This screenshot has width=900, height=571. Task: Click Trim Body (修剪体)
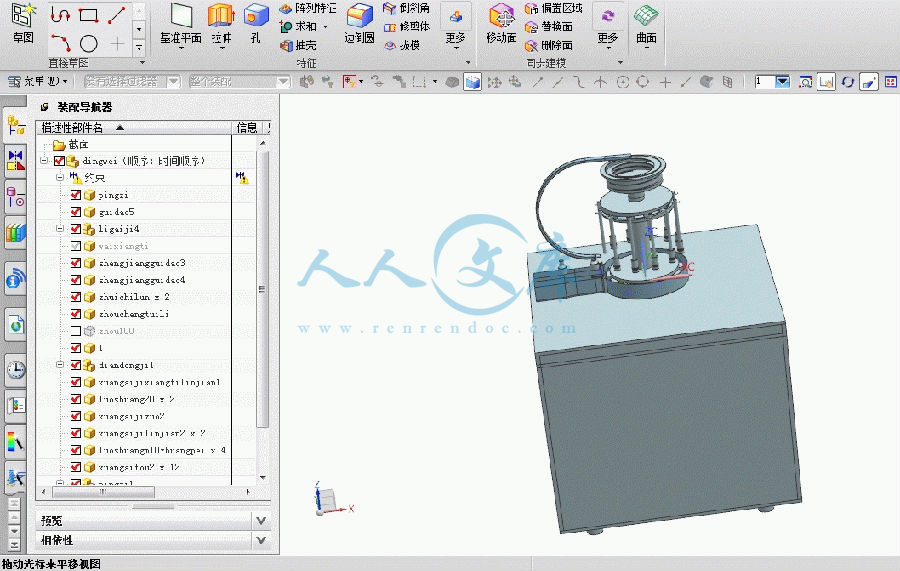[x=406, y=26]
